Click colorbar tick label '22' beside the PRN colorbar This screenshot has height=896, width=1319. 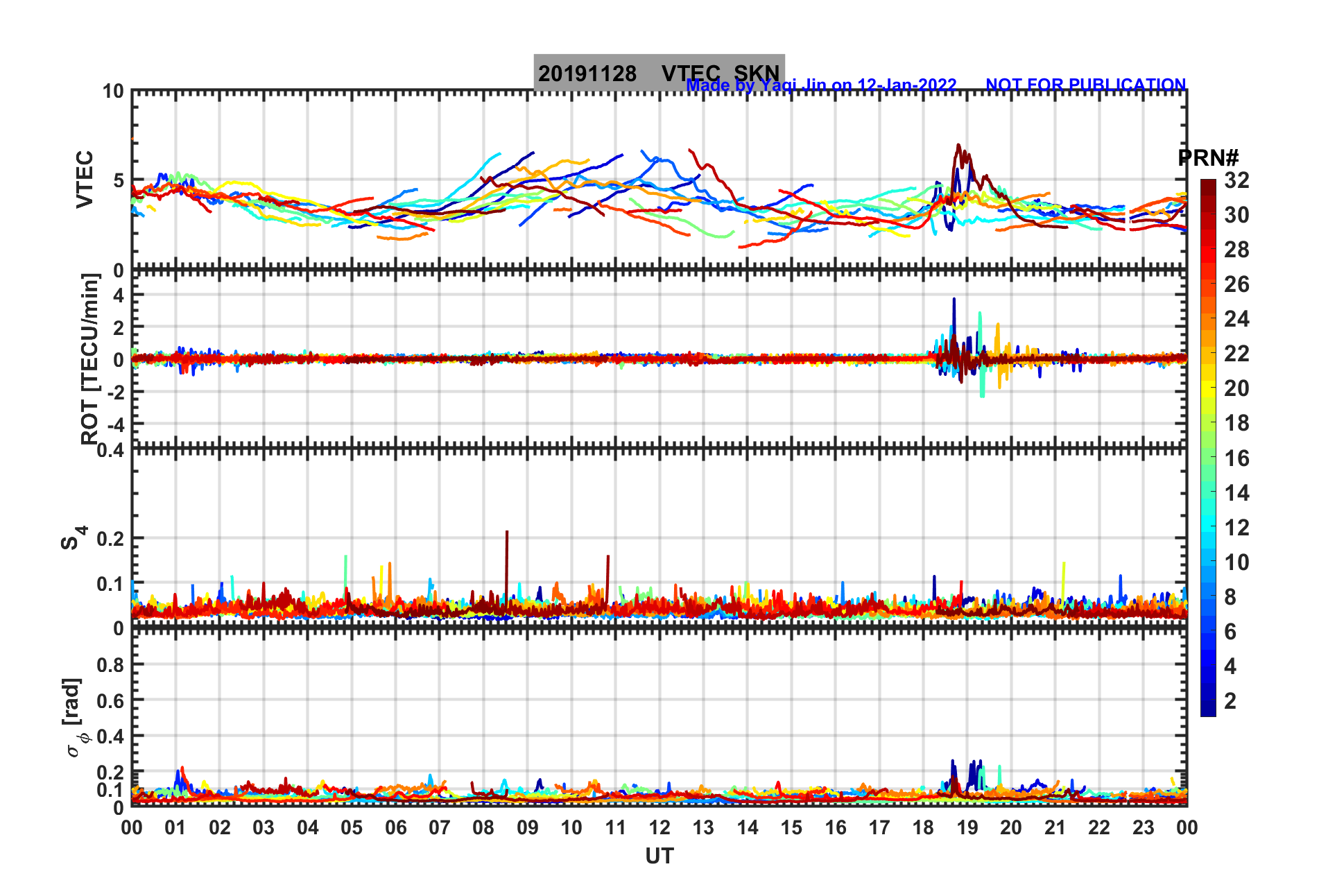(x=1236, y=354)
